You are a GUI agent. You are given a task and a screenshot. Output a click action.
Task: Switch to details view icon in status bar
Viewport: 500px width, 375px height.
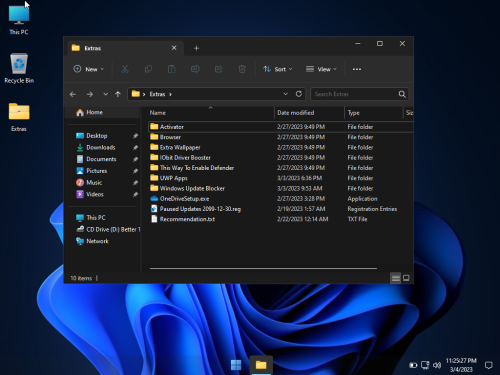coord(396,278)
